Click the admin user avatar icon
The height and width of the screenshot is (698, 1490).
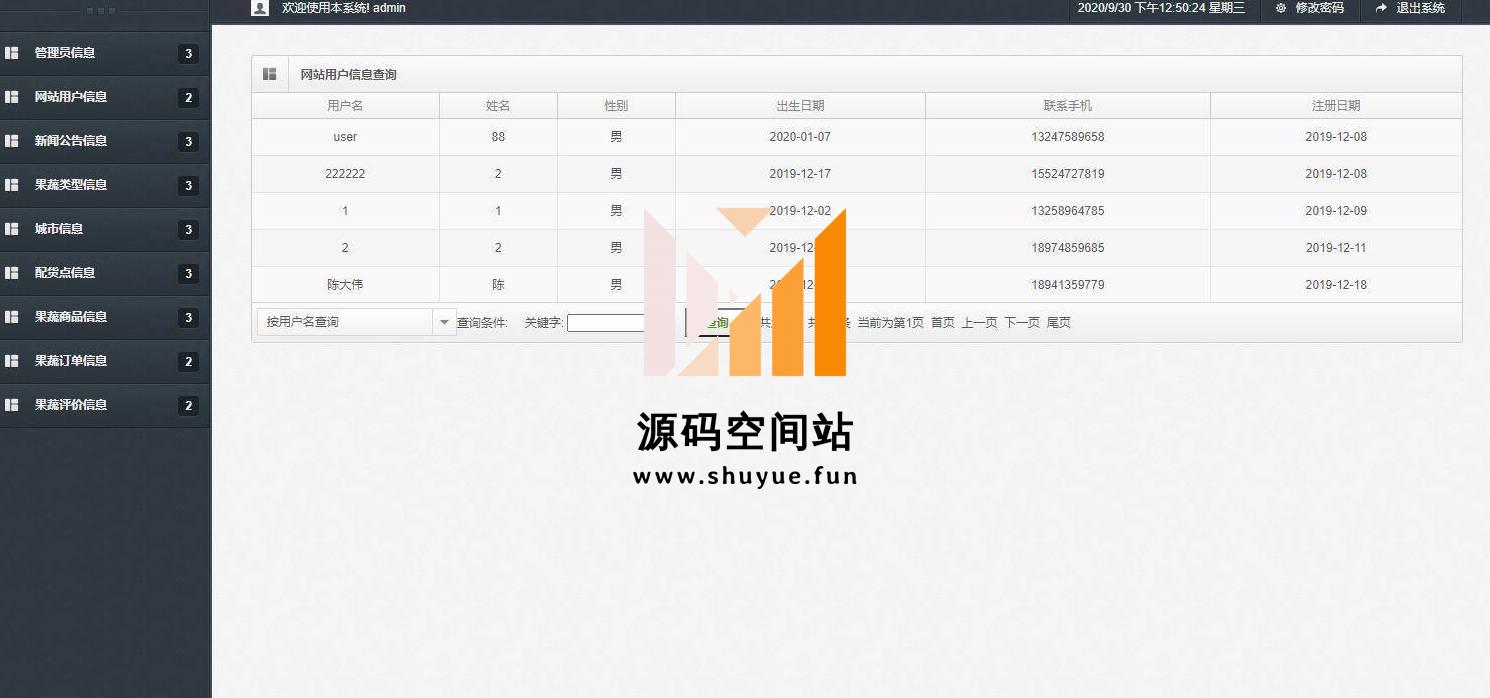(x=260, y=8)
